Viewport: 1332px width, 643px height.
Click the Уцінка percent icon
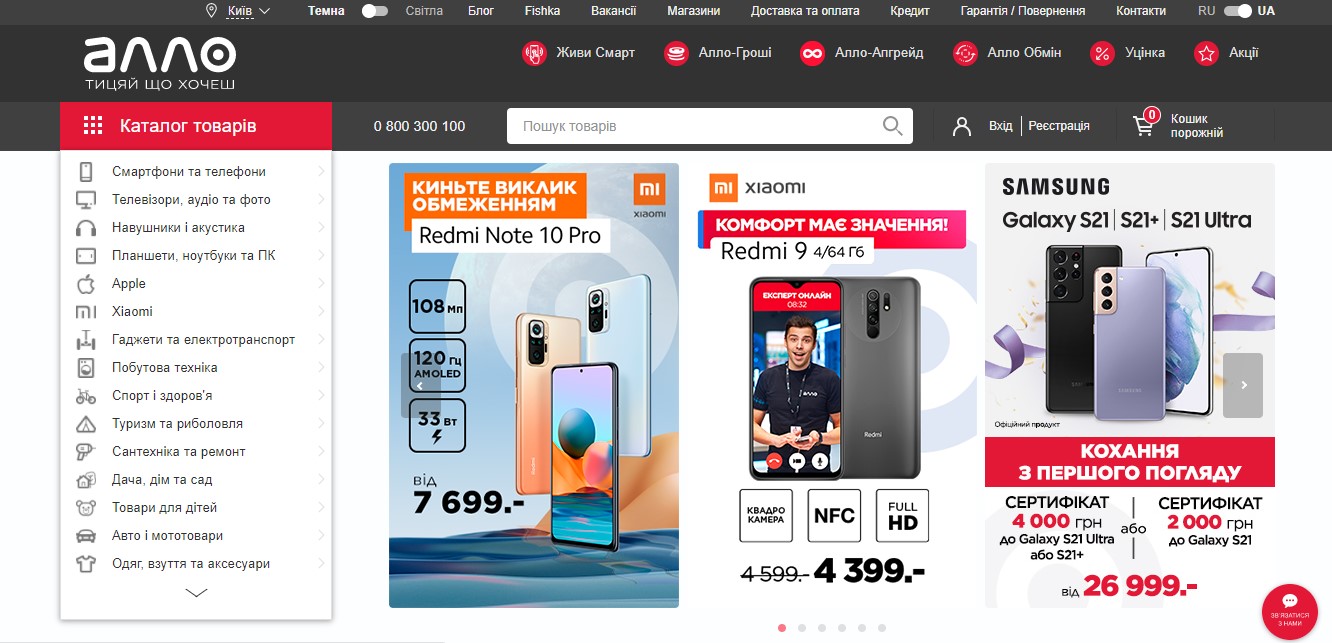click(1102, 53)
